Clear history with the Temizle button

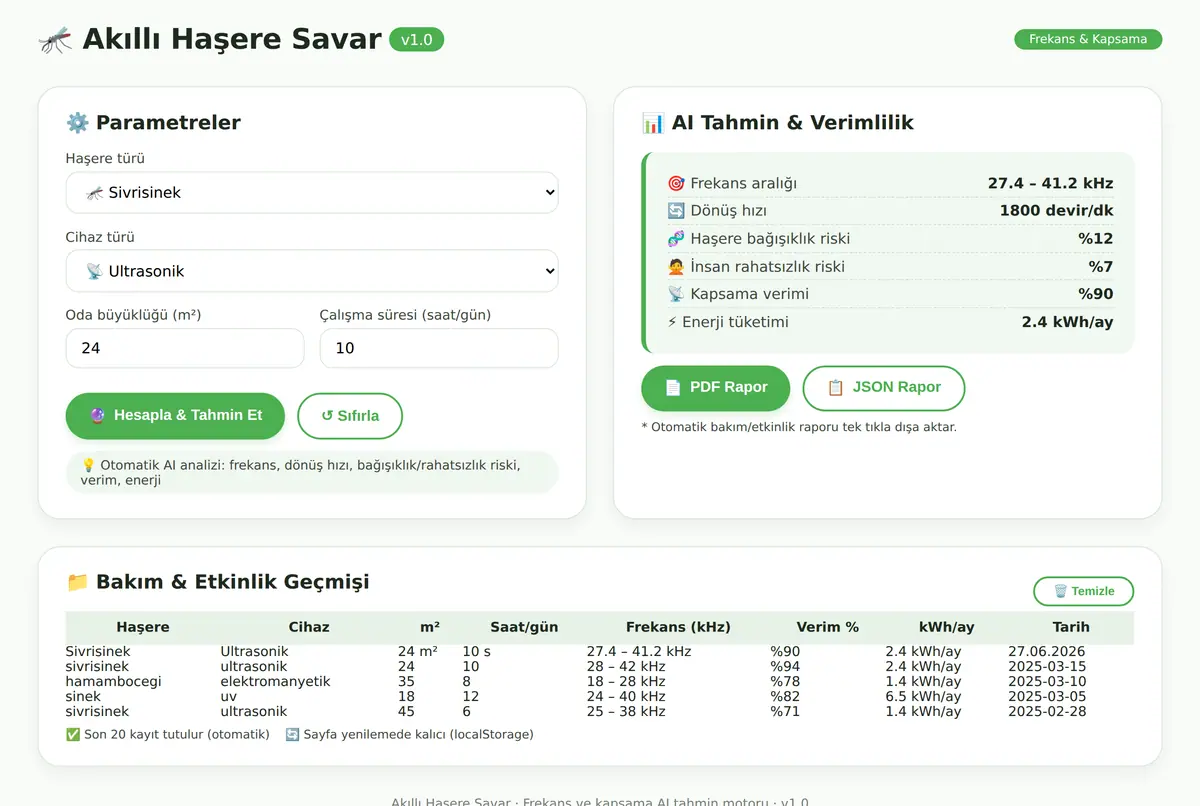[1083, 591]
